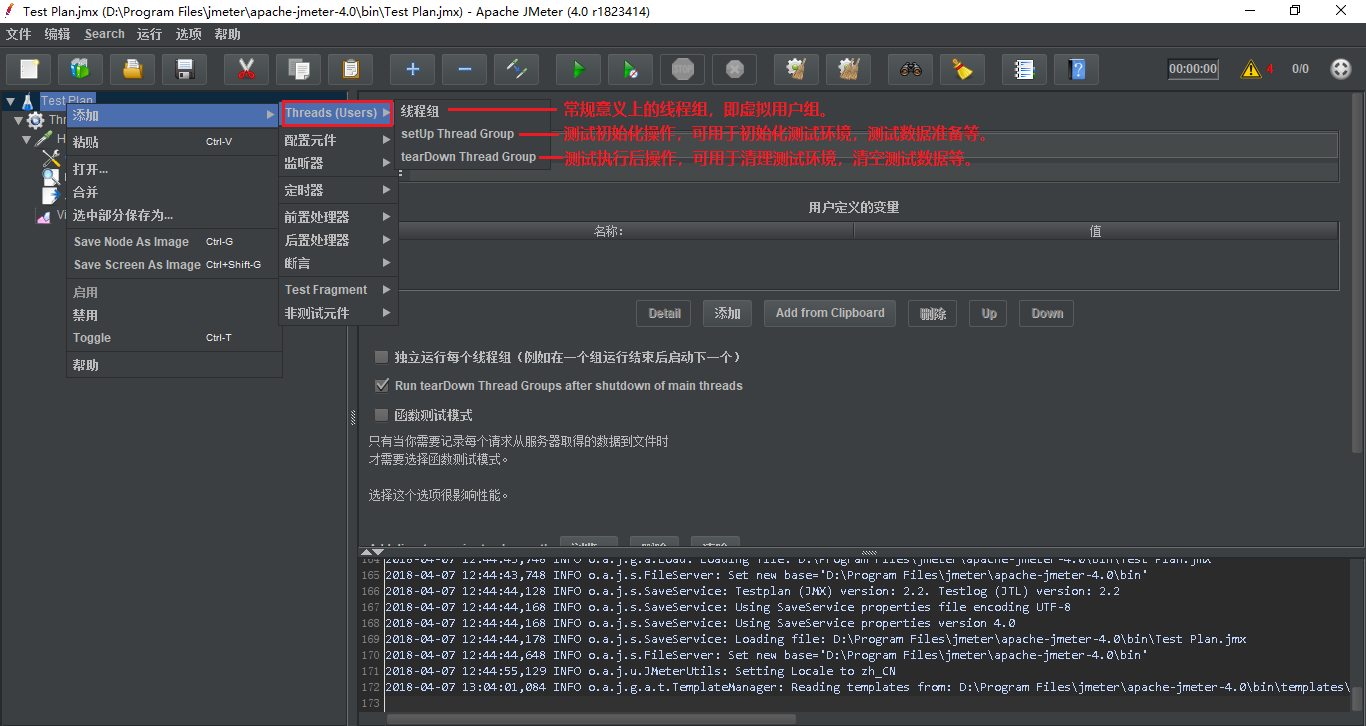Click the pipette HTTP sampler icon in tree
This screenshot has height=726, width=1366.
tap(45, 139)
